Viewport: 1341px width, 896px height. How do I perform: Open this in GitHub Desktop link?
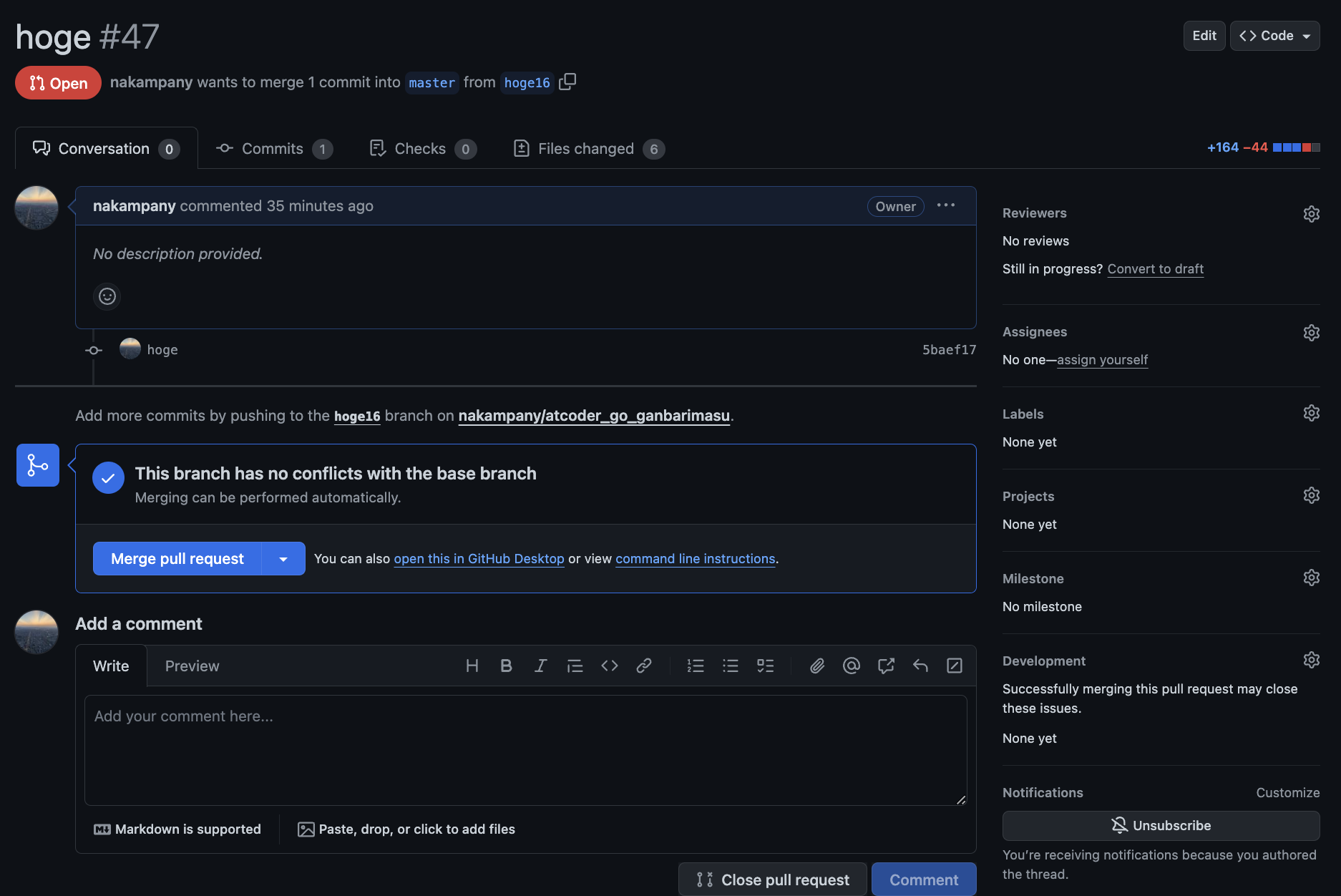[x=479, y=558]
